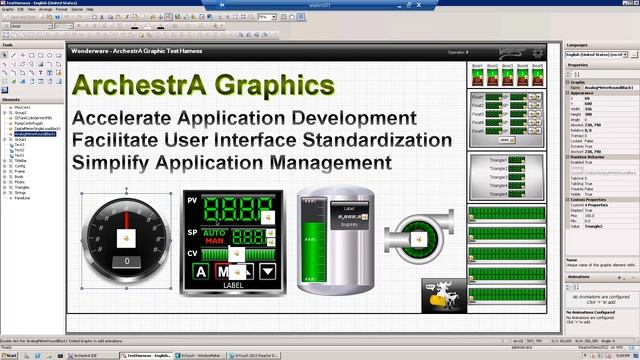This screenshot has height=360, width=640.
Task: Click the round analog meter gauge on canvas
Action: [126, 240]
